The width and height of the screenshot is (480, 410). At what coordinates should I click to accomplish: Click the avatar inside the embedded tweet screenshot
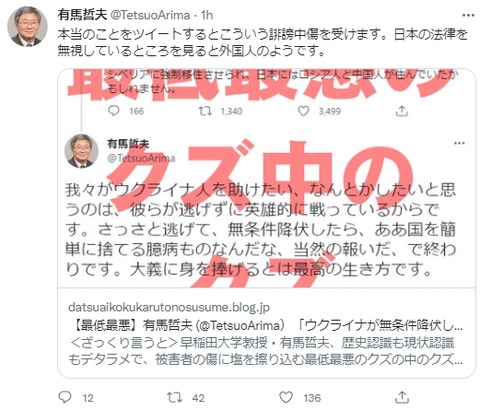tap(81, 151)
